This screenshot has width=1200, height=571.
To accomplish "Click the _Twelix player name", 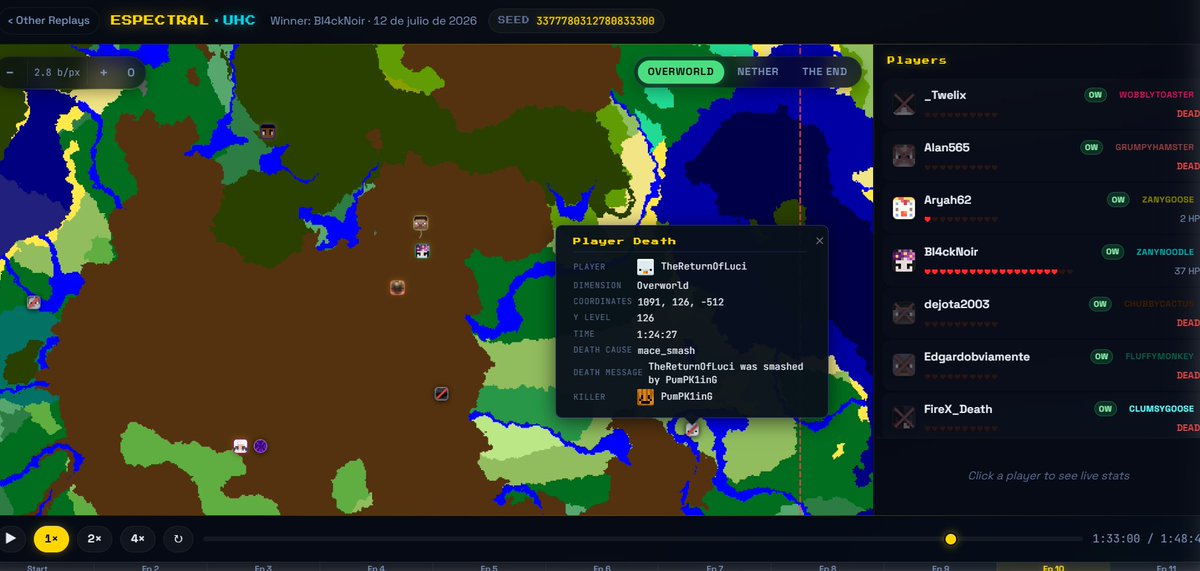I will click(946, 95).
